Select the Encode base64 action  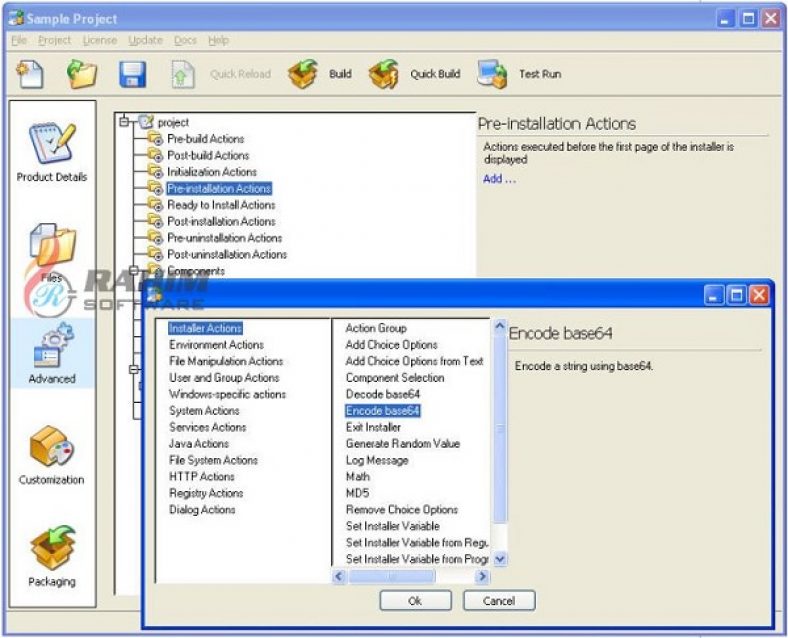click(382, 411)
